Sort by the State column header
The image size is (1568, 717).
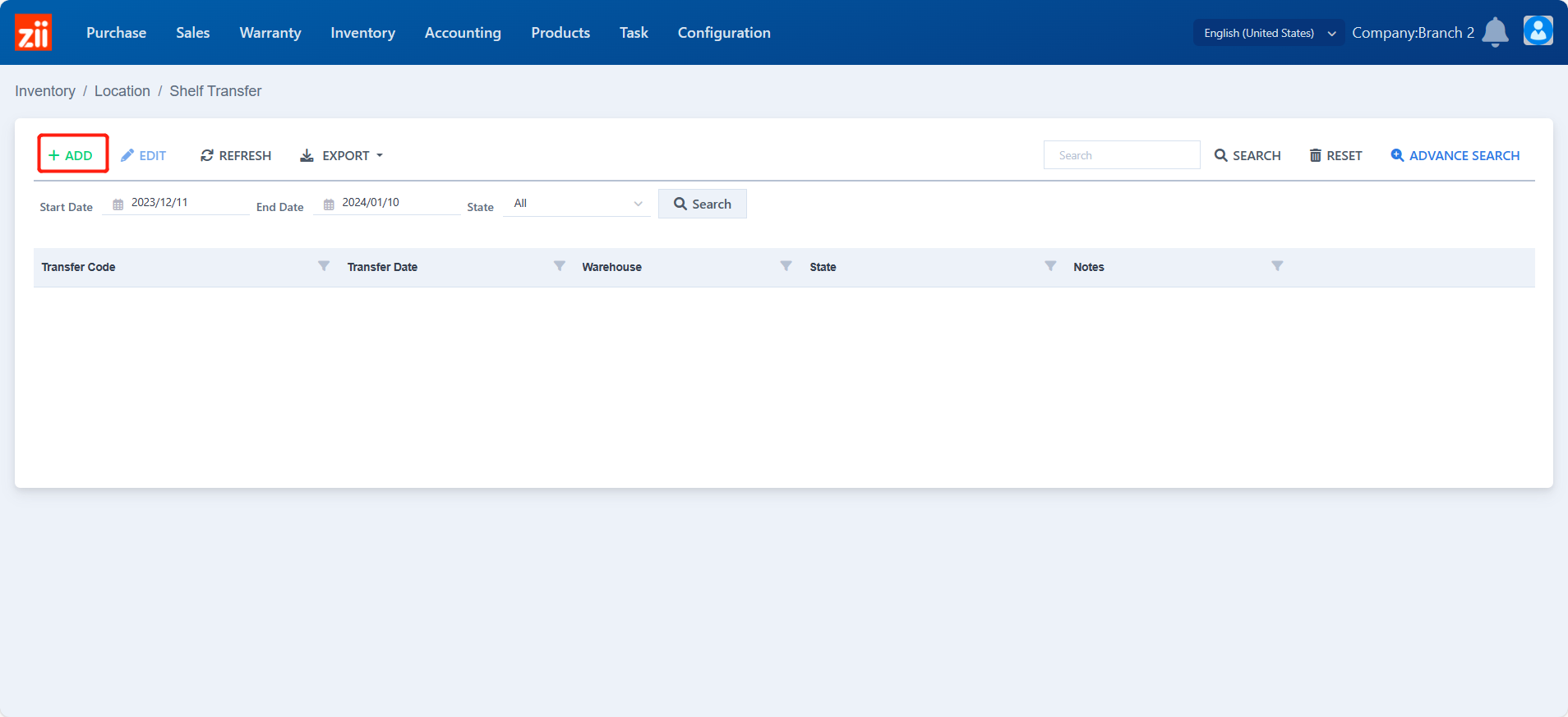(823, 267)
